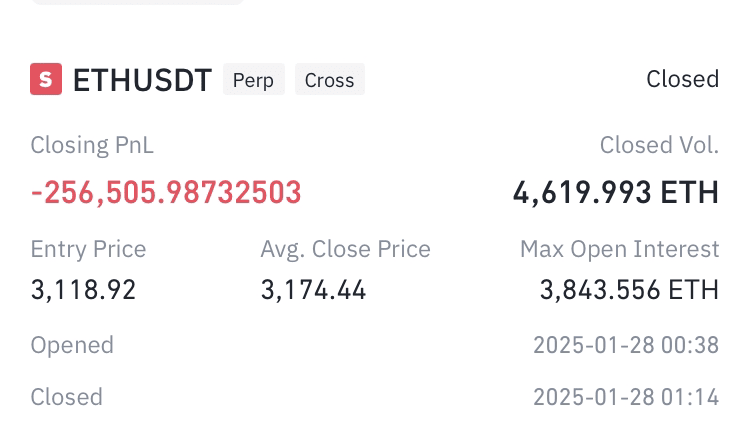Click the Closed row label at bottom

pos(66,397)
